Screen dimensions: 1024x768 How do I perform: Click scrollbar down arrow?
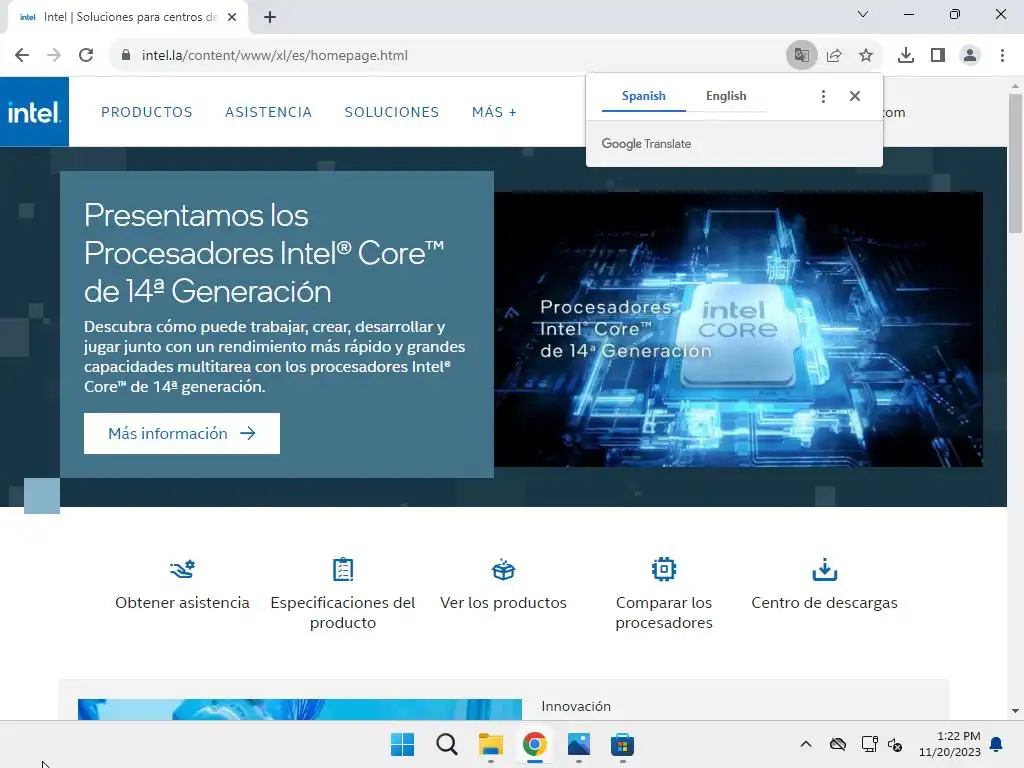[1015, 711]
